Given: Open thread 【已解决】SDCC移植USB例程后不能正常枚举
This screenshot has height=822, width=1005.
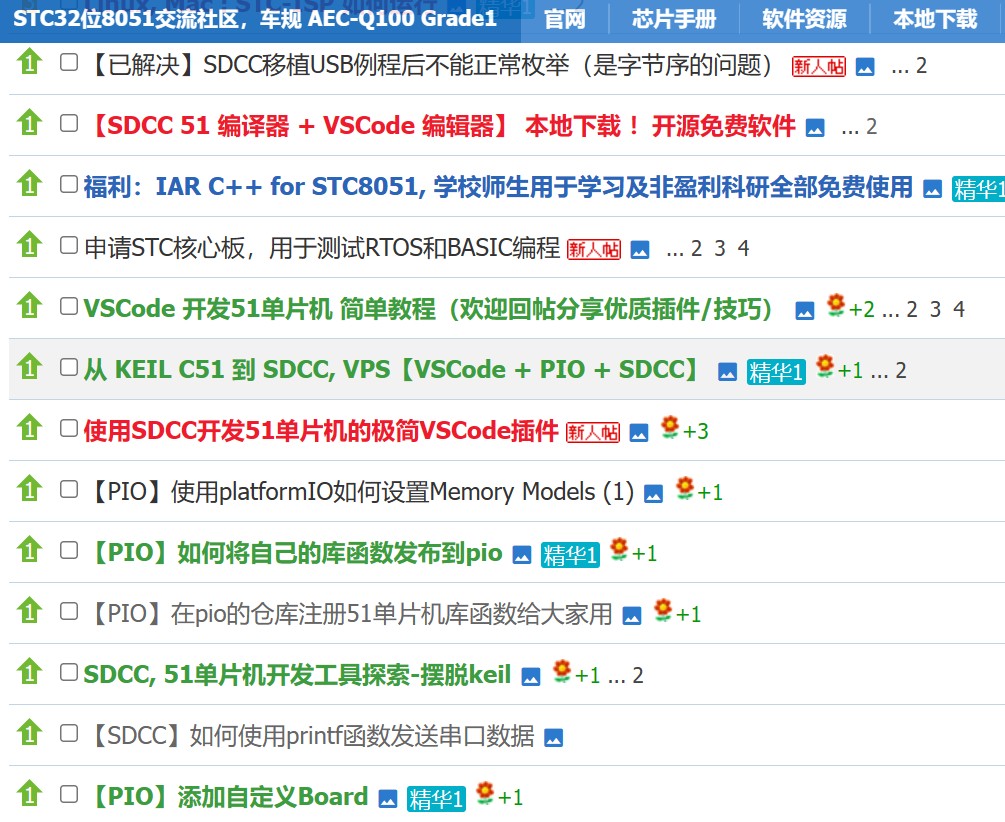Looking at the screenshot, I should tap(429, 65).
